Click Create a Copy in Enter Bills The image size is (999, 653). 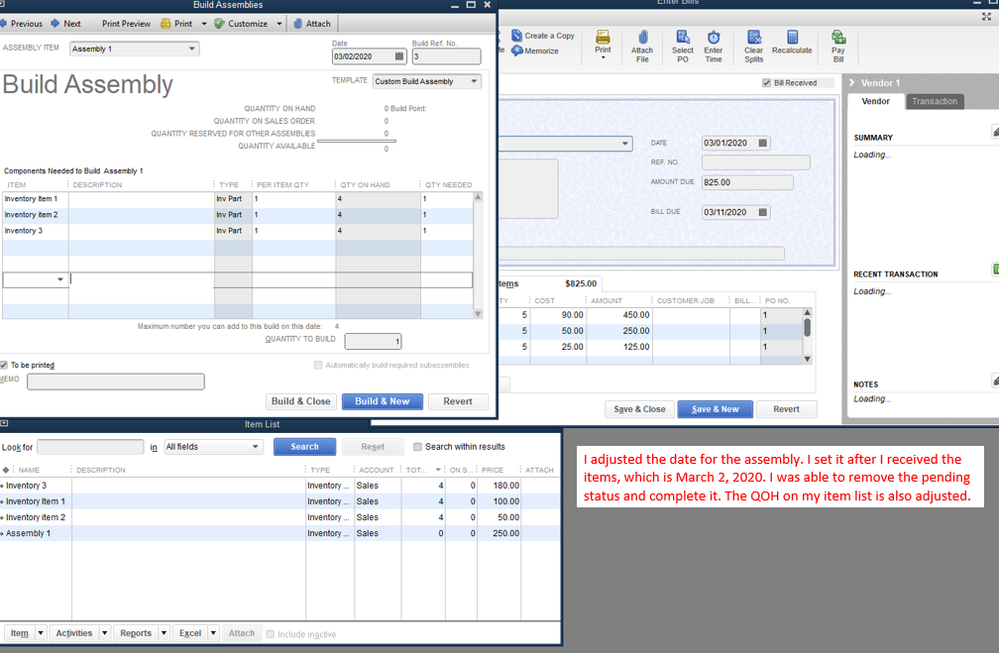543,36
